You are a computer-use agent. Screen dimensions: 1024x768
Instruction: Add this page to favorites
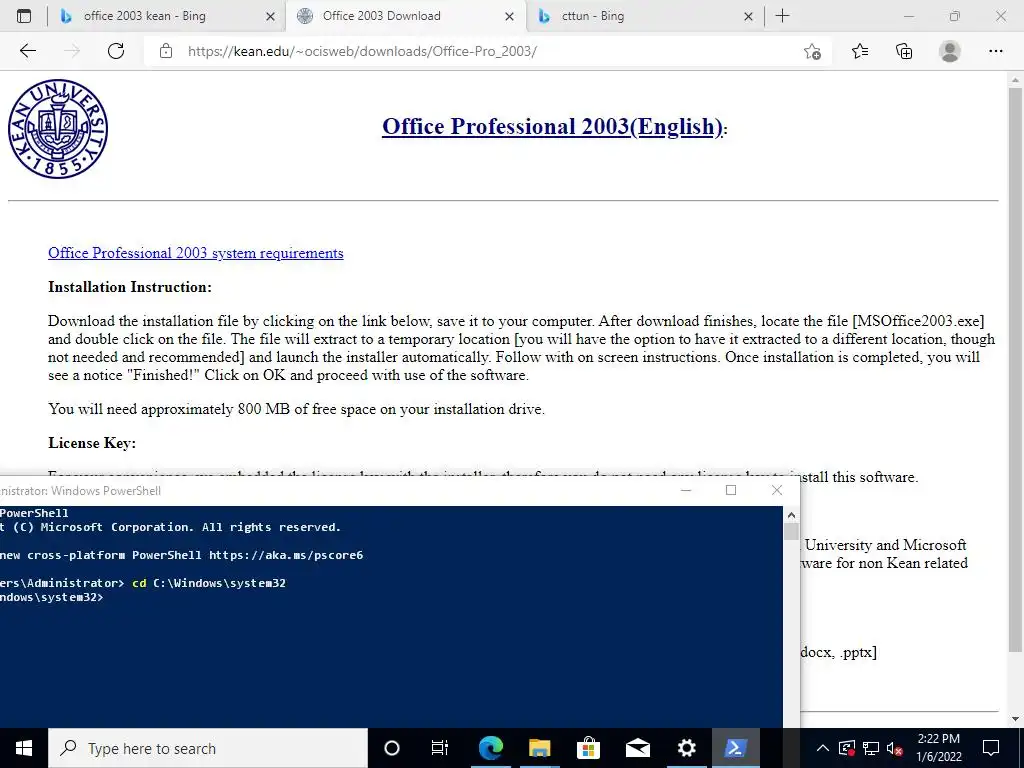812,51
